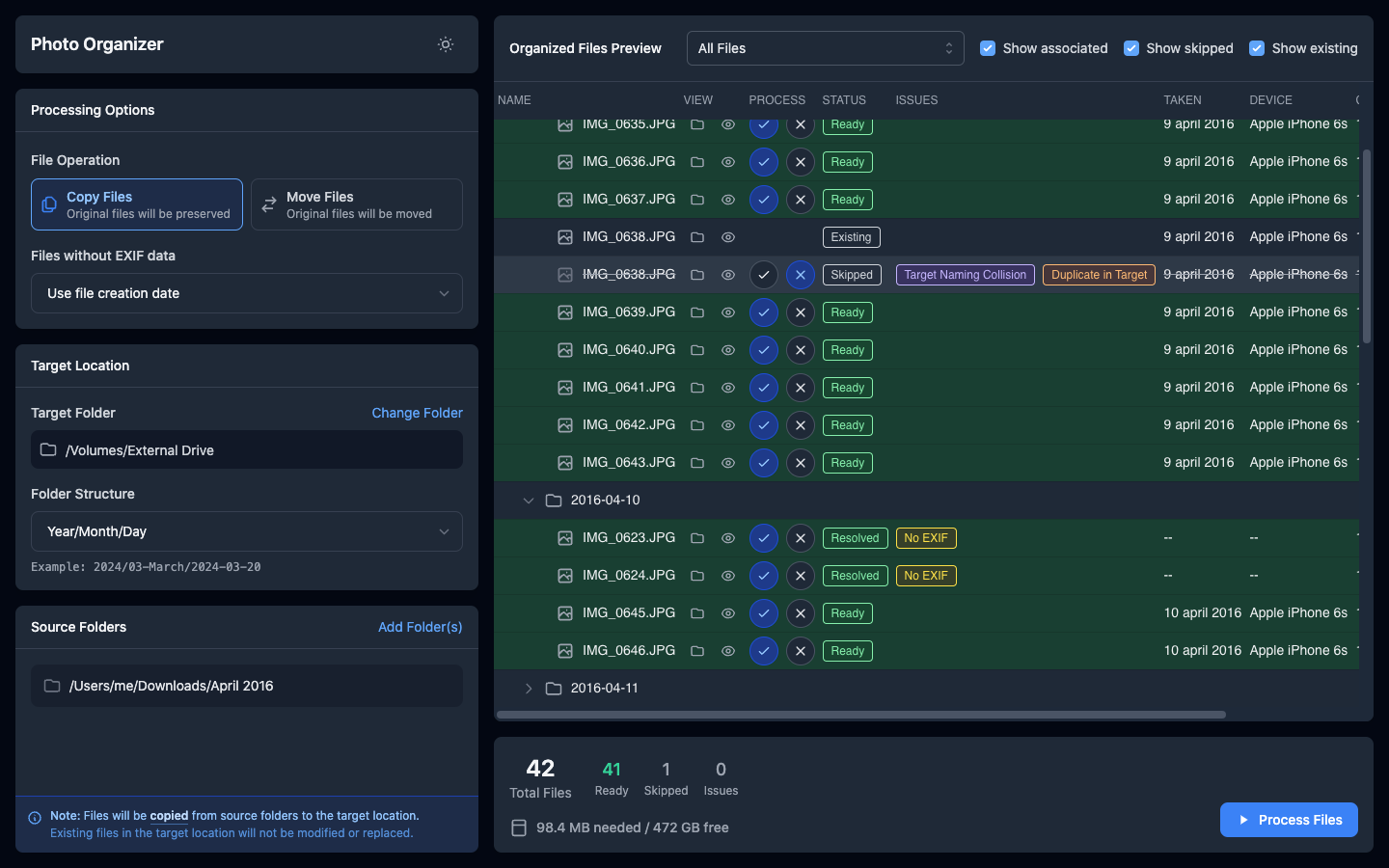Image resolution: width=1389 pixels, height=868 pixels.
Task: Toggle Show existing checkbox
Action: (x=1257, y=48)
